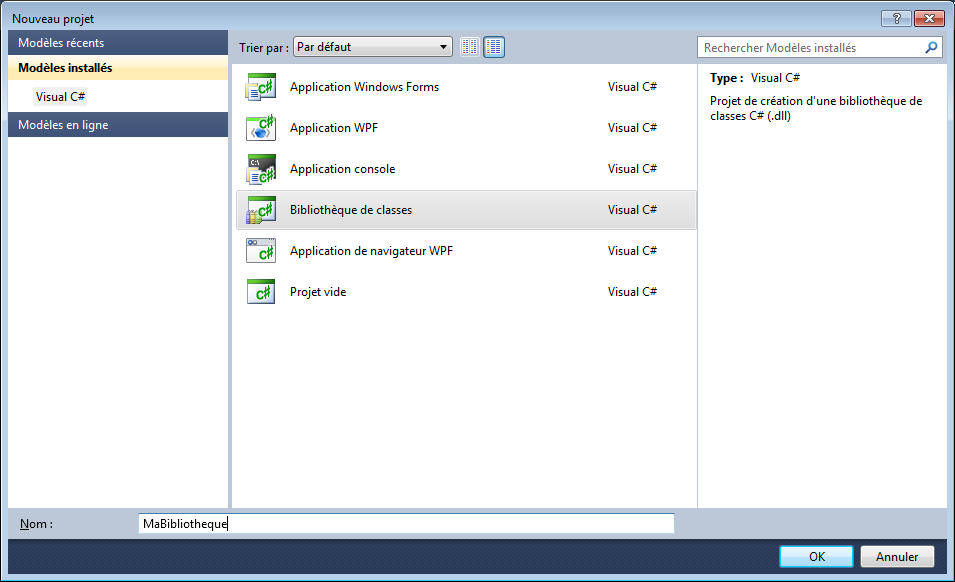Switch to small icons view
The height and width of the screenshot is (582, 955).
tap(470, 47)
